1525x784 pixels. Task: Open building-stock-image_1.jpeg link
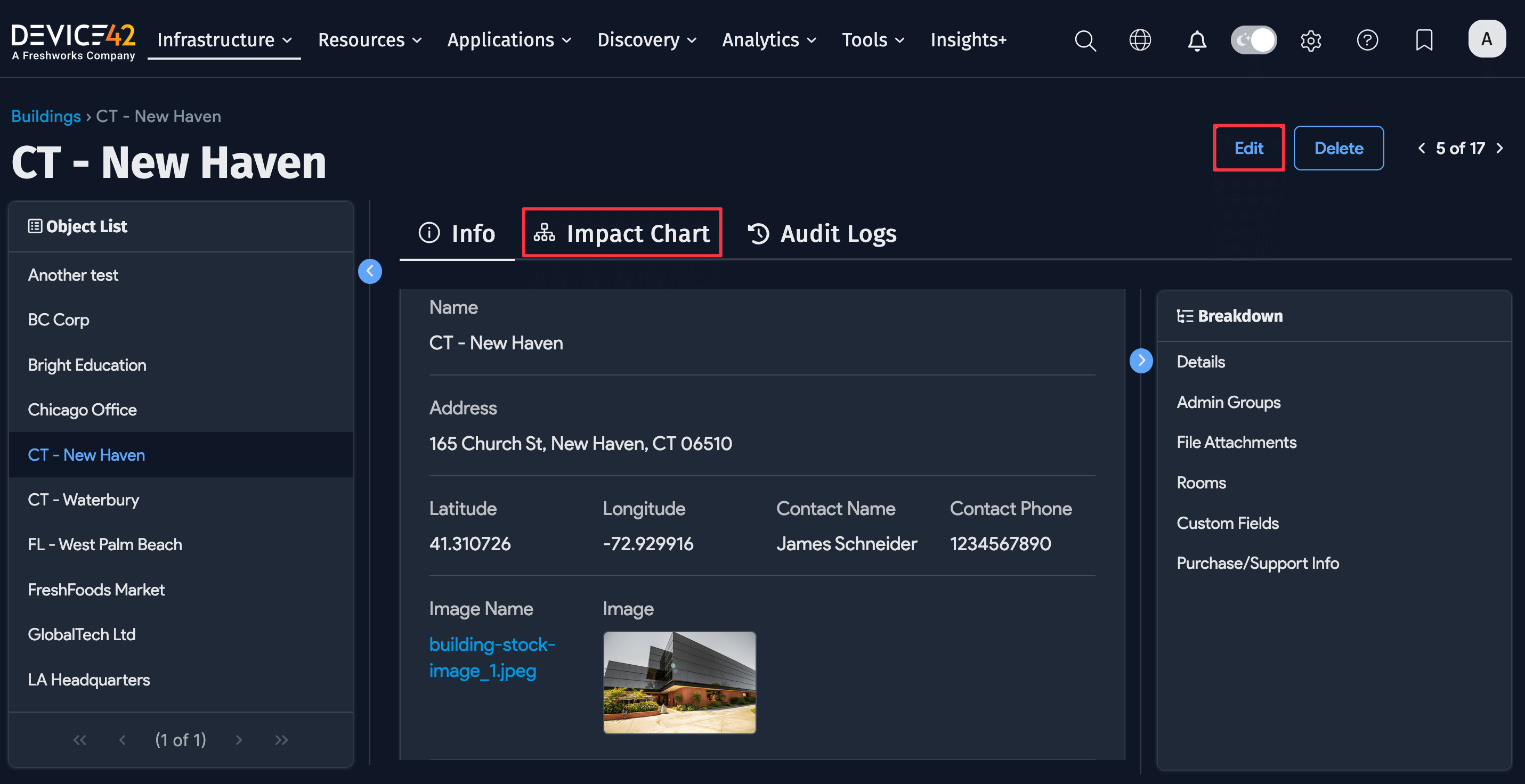[491, 657]
